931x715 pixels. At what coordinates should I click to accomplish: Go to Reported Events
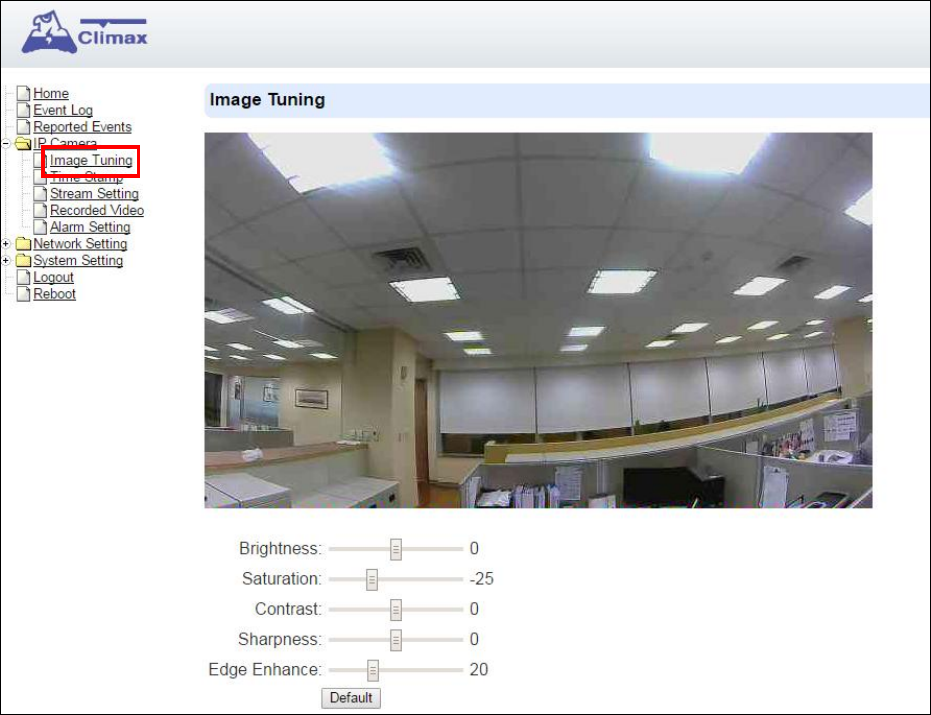pyautogui.click(x=82, y=126)
